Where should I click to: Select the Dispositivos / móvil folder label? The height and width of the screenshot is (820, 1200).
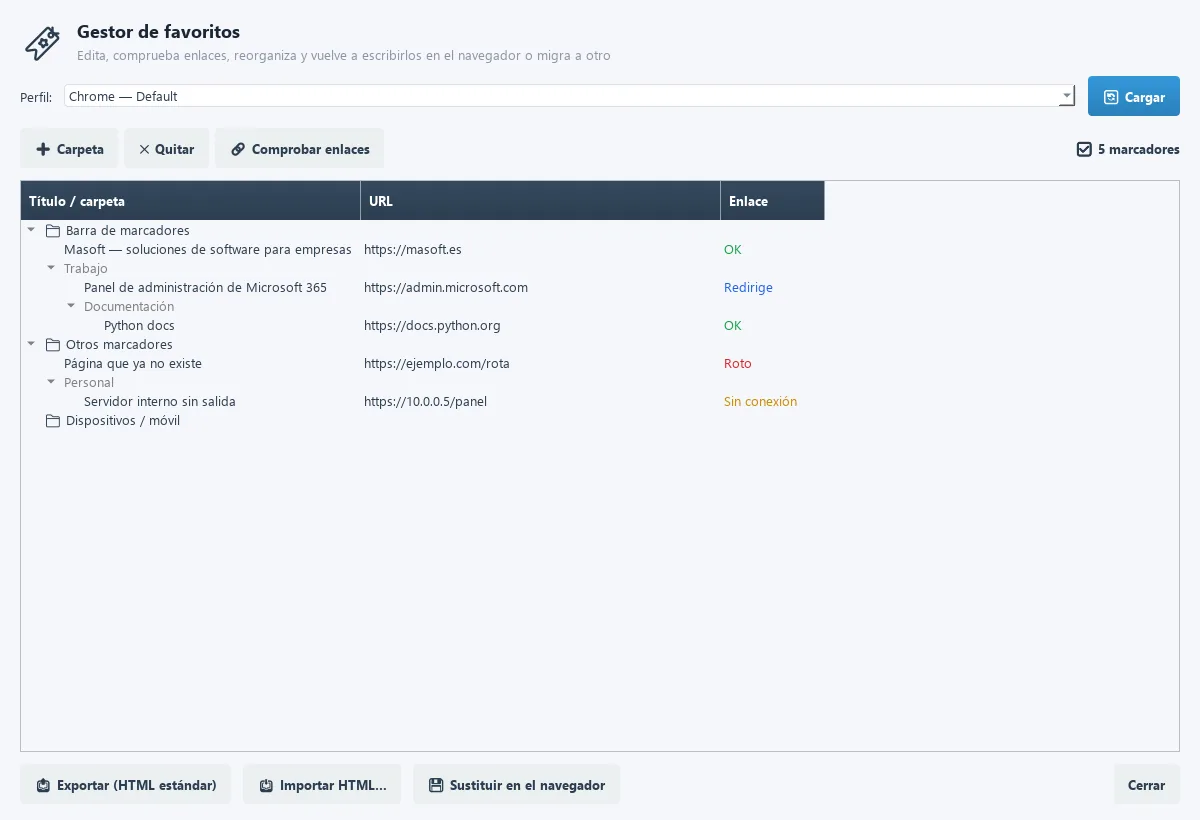tap(123, 421)
